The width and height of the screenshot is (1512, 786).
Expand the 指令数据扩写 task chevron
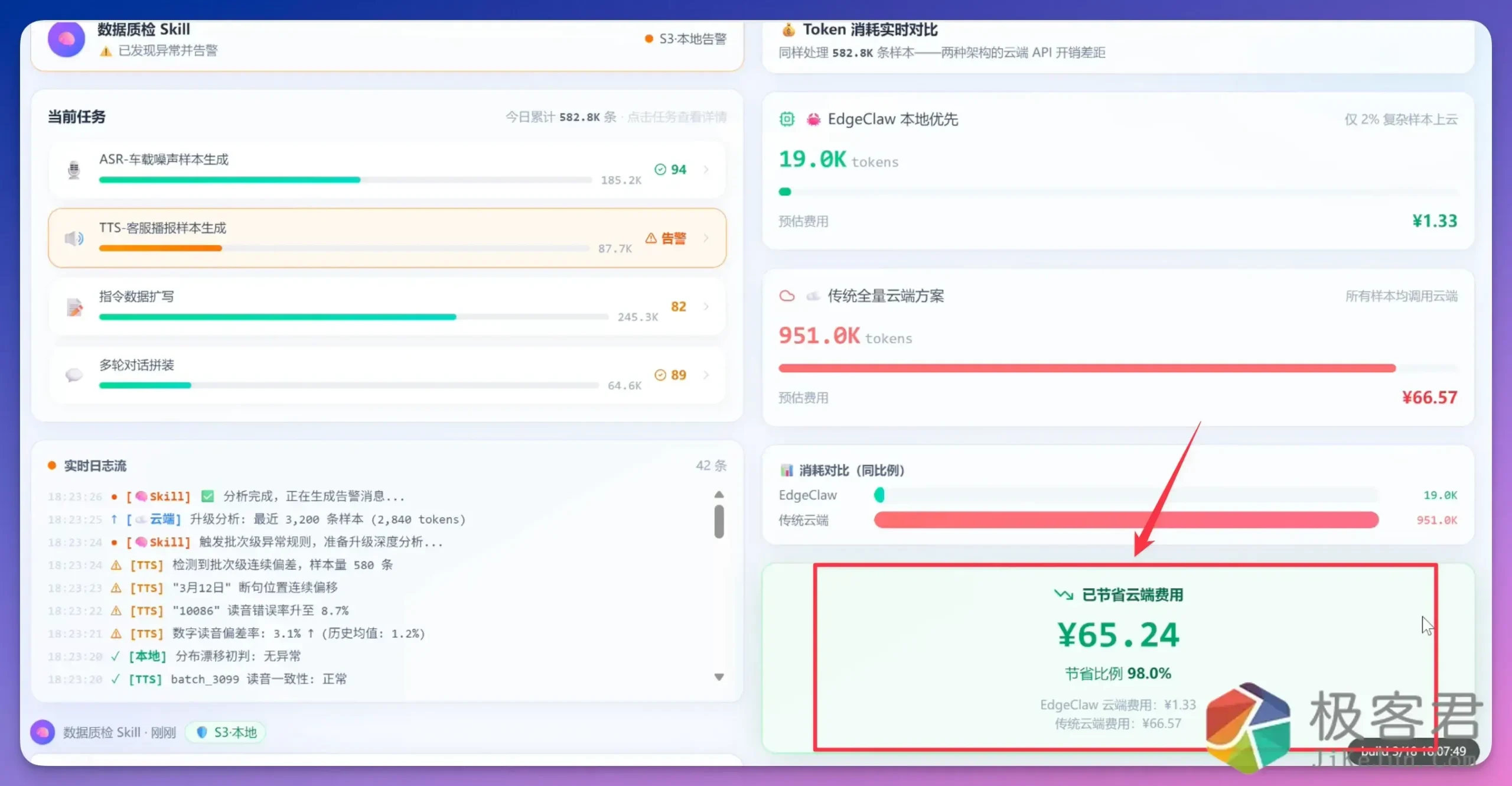tap(706, 307)
